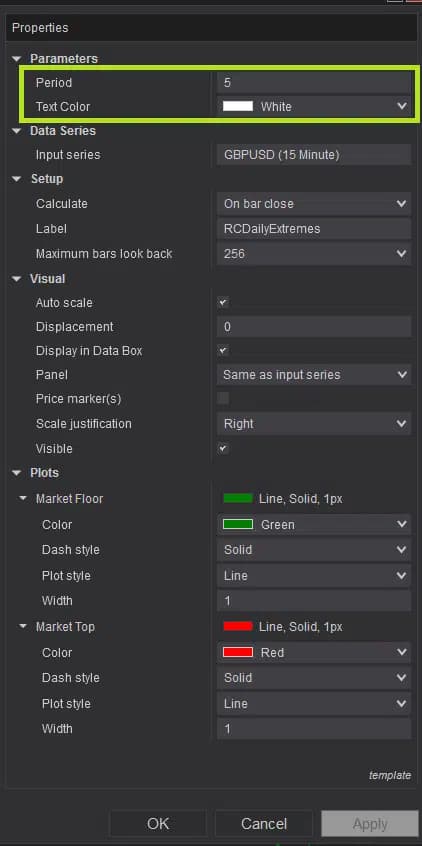
Task: Open the template link
Action: (390, 775)
